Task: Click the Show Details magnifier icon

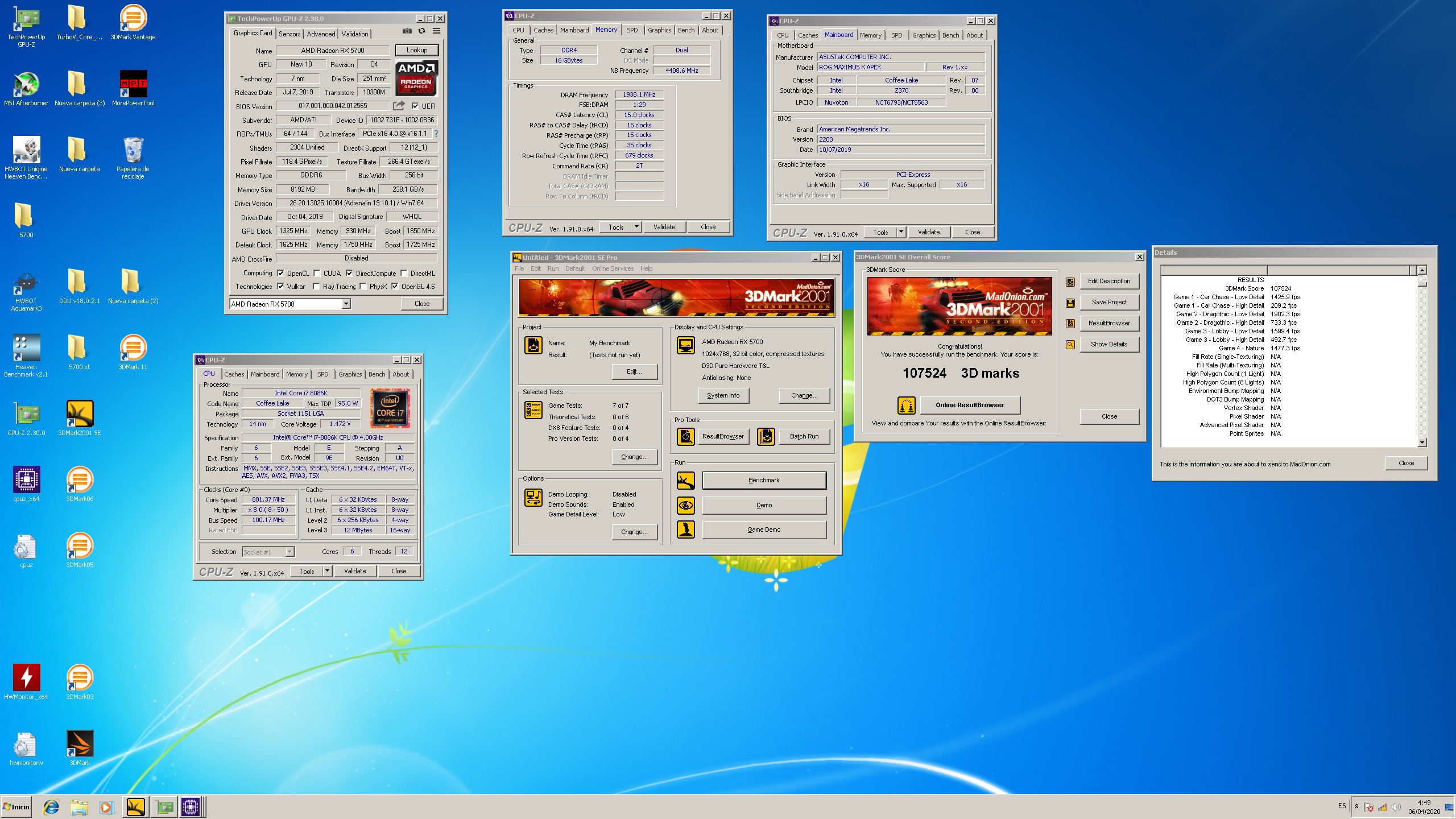Action: (x=1070, y=344)
